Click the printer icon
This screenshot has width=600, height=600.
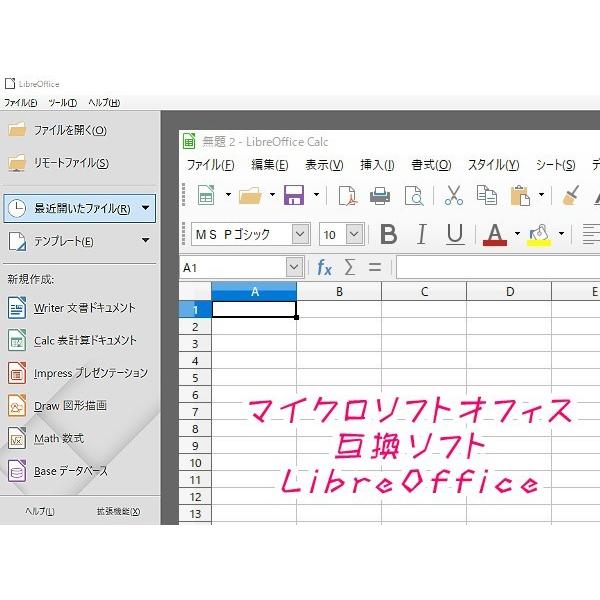(x=380, y=196)
